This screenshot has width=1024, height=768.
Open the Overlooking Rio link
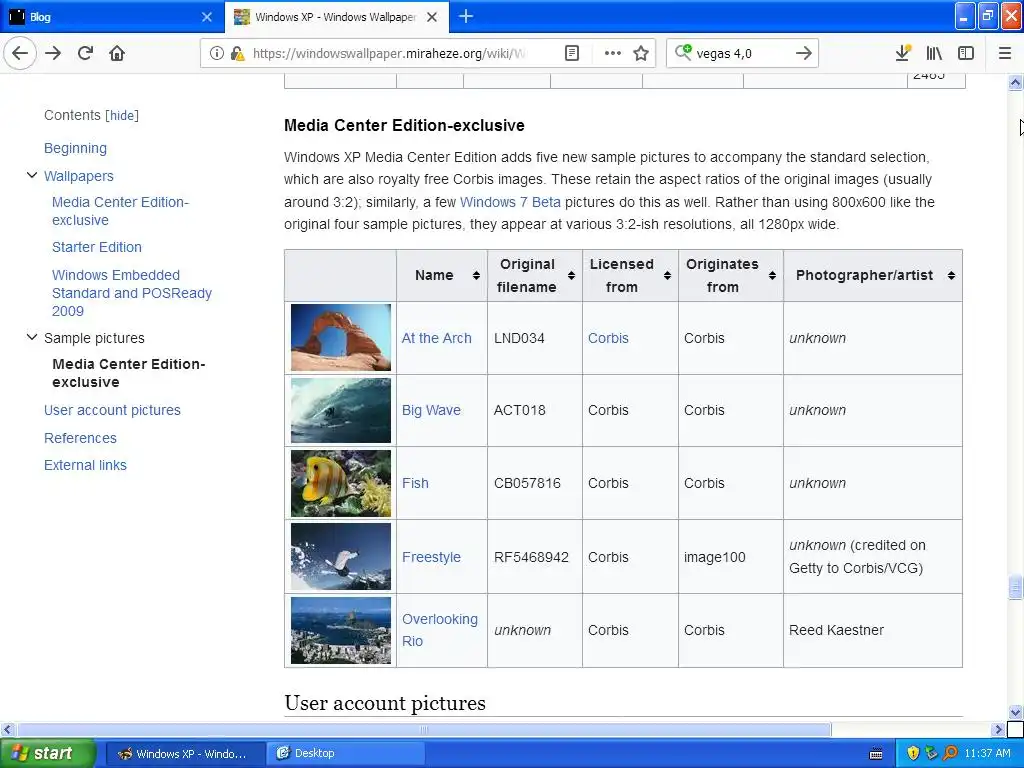(440, 630)
